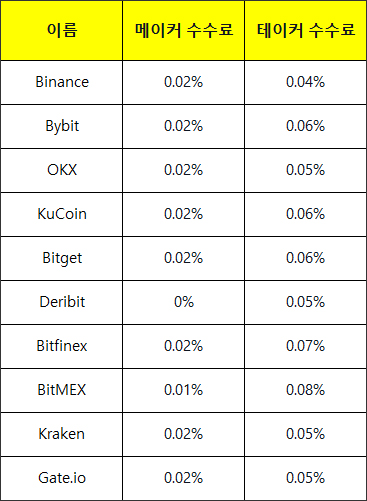Select the KuCoin name cell

(62, 214)
